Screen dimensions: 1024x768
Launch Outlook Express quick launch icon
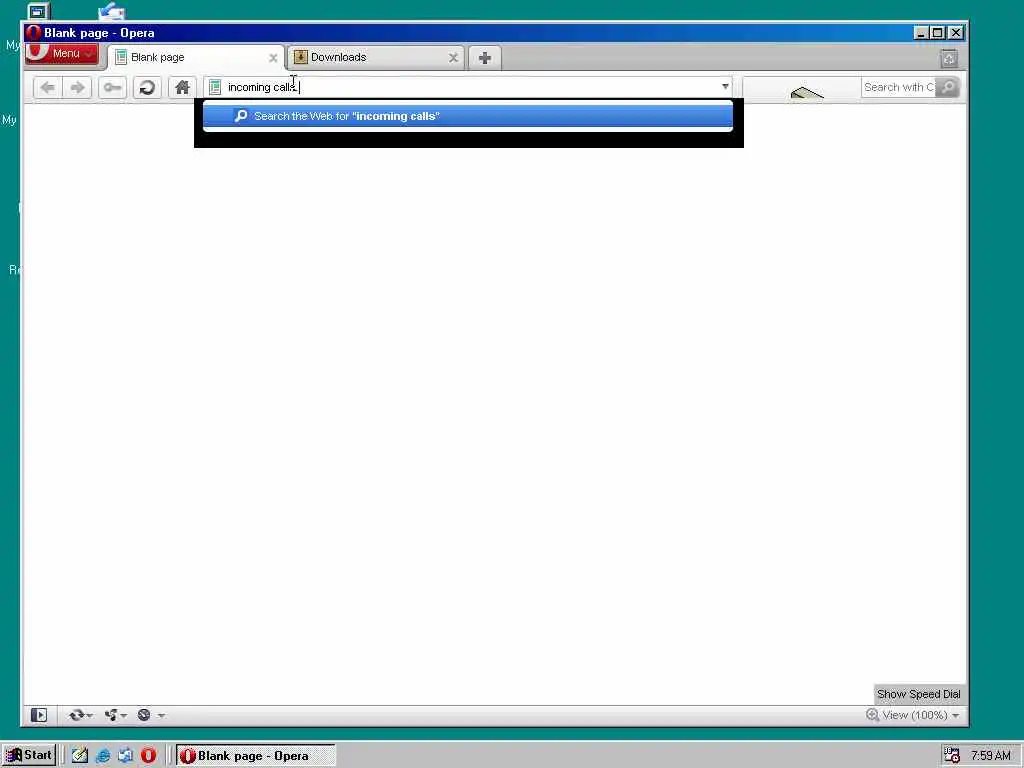click(x=125, y=756)
